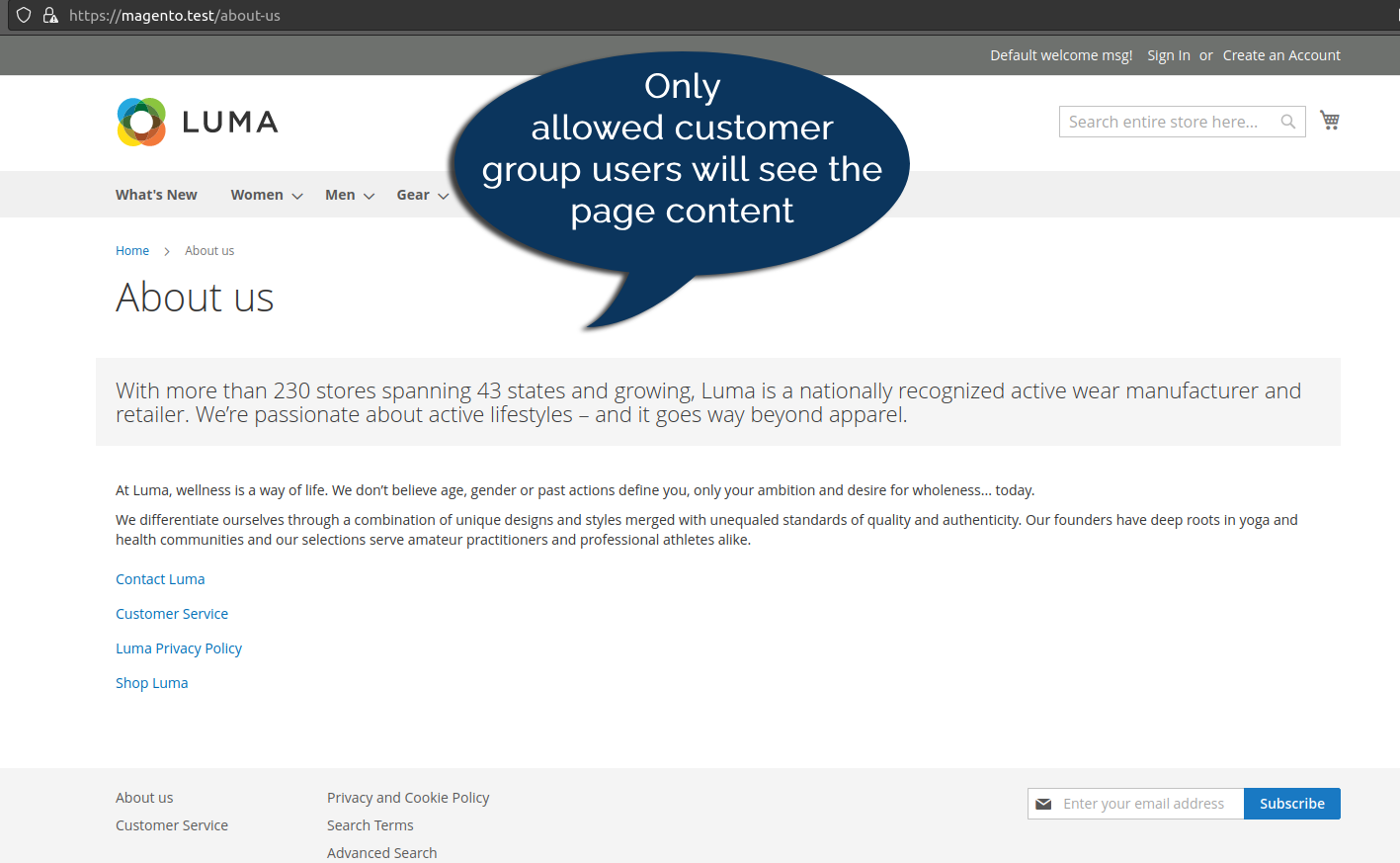1400x863 pixels.
Task: Click the padlock icon in address bar
Action: point(50,16)
